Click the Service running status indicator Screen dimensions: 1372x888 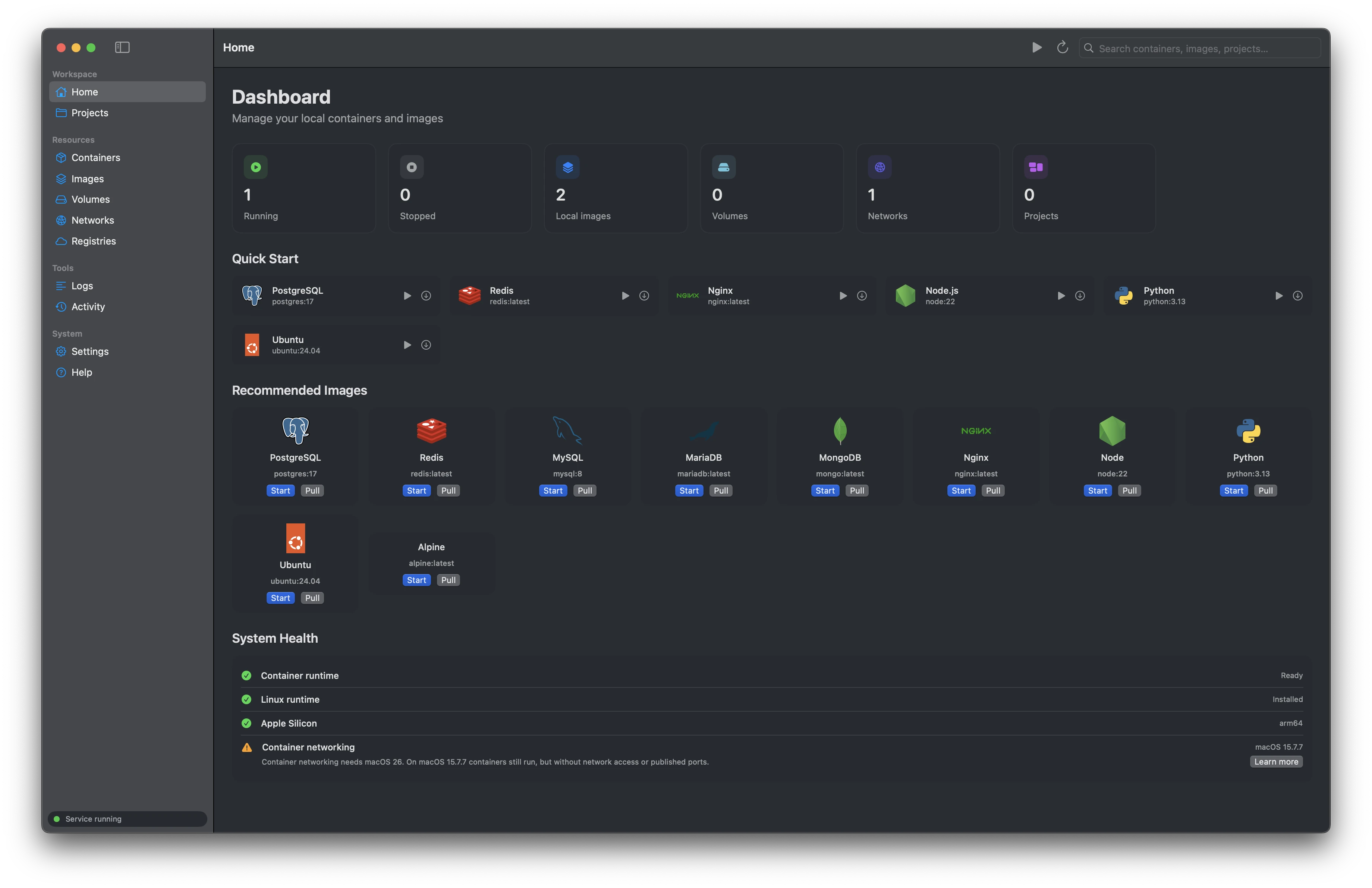coord(128,819)
